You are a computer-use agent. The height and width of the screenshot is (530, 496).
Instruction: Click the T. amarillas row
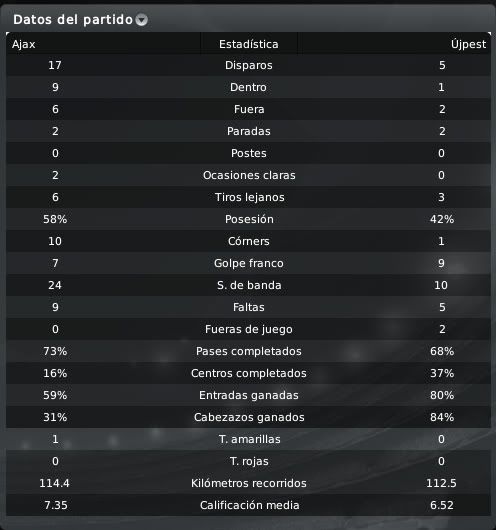click(249, 439)
